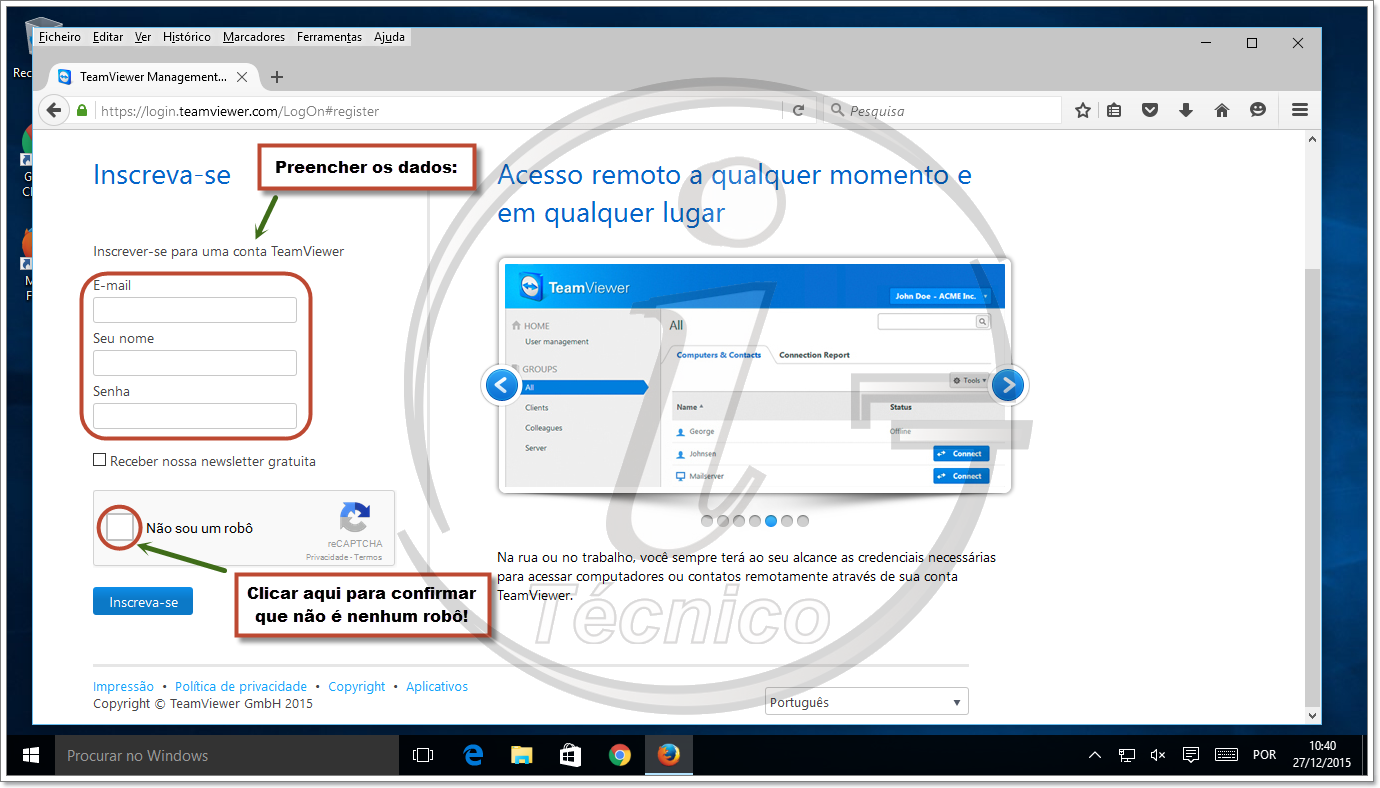Save the page to Pocket
Viewport: 1380px width, 788px height.
(1150, 110)
